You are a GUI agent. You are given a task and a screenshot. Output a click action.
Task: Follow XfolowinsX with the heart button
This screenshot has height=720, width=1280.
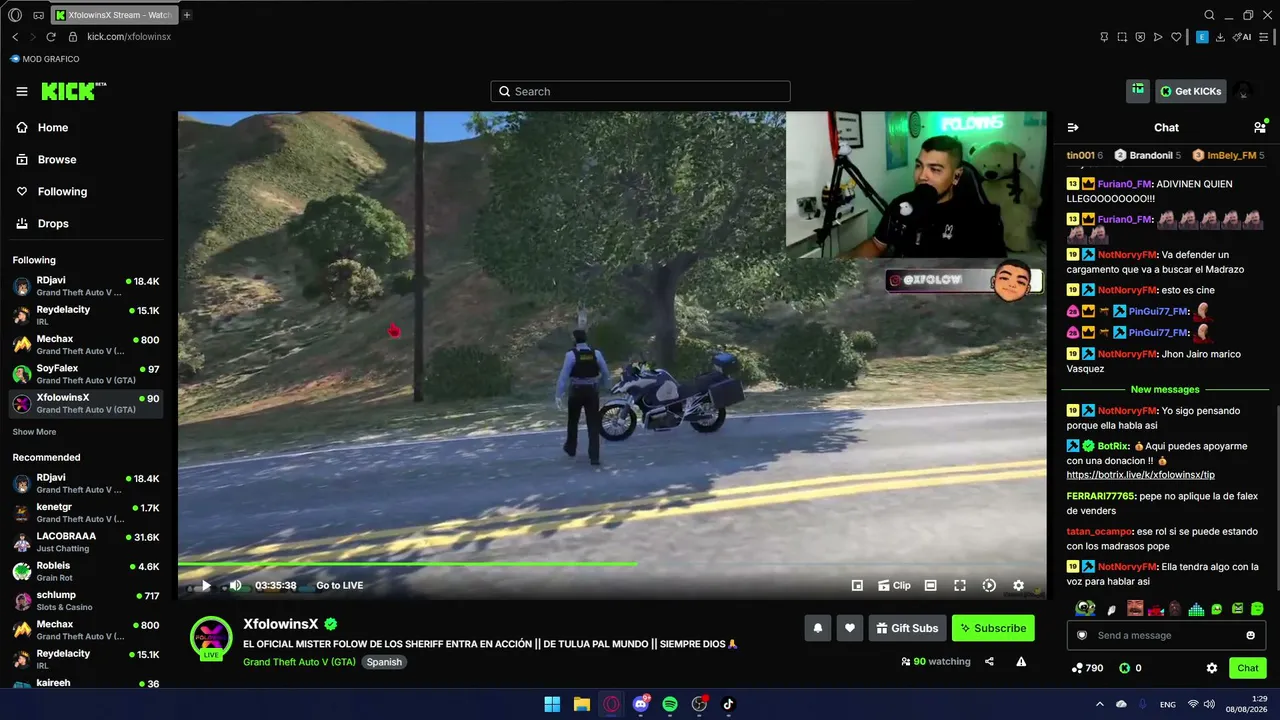(x=850, y=628)
